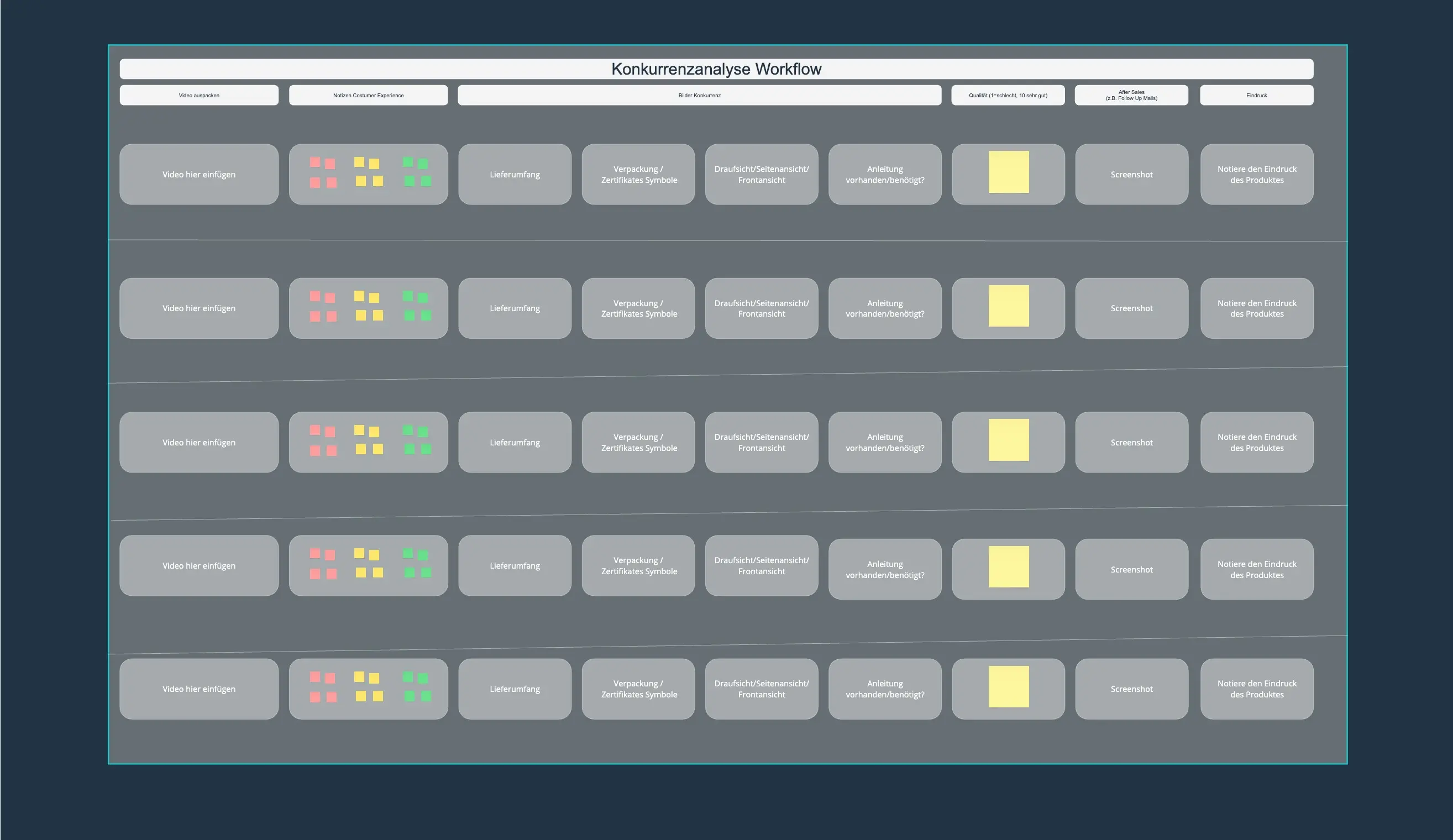The image size is (1453, 840).
Task: Click top row Video hier einfügen card
Action: [199, 174]
